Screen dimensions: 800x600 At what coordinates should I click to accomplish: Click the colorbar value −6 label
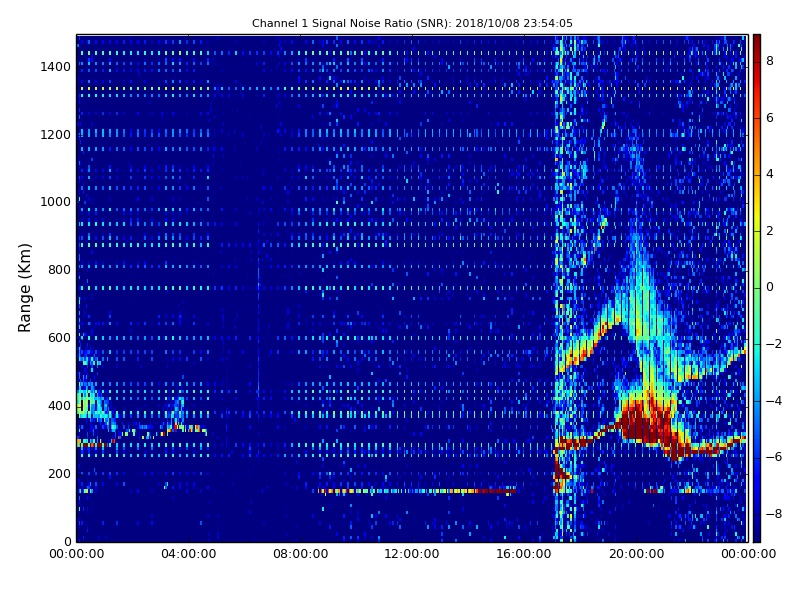(x=774, y=457)
